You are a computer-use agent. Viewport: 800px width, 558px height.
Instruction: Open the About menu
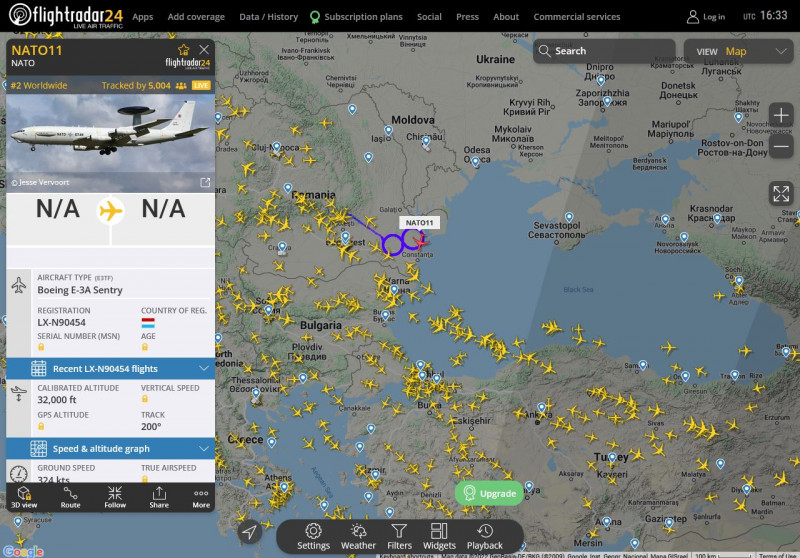coord(506,17)
